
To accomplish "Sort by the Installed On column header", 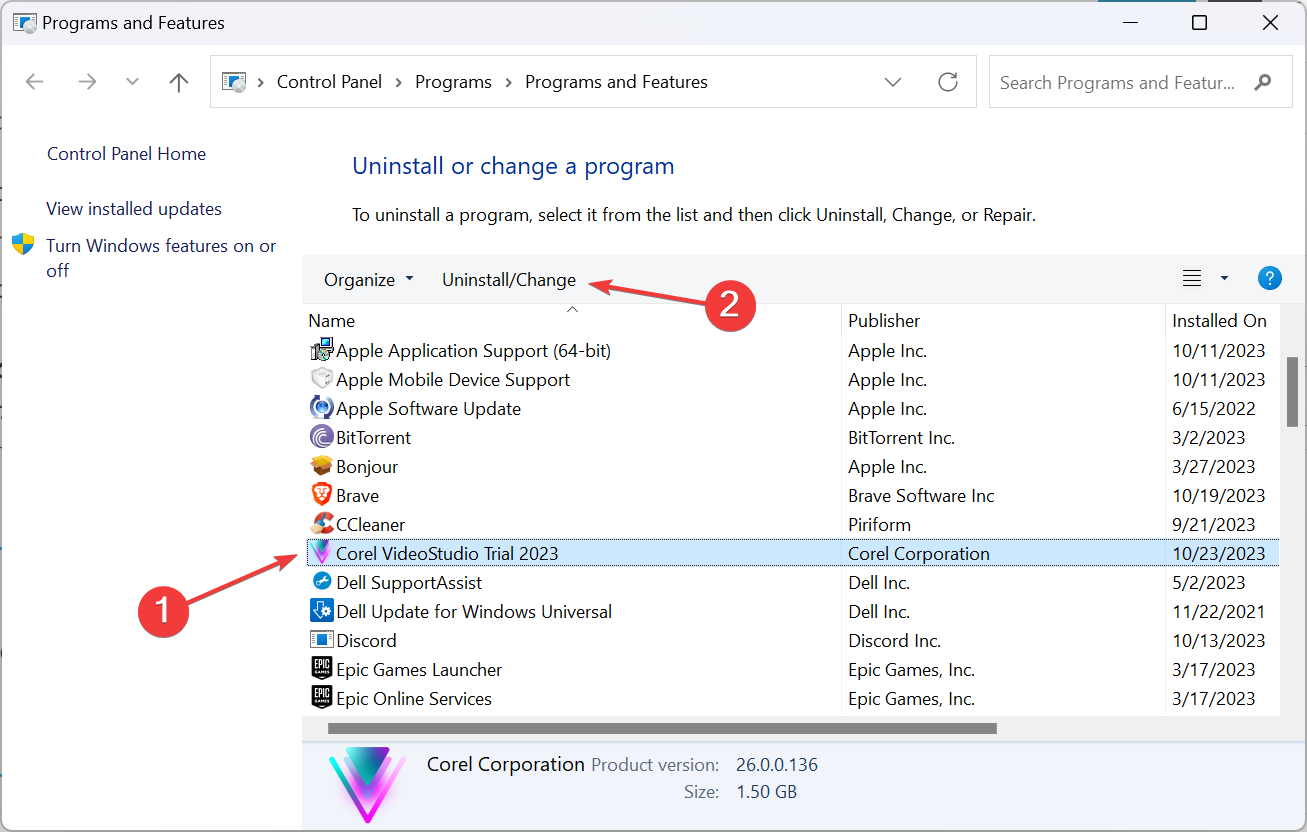I will click(1219, 321).
